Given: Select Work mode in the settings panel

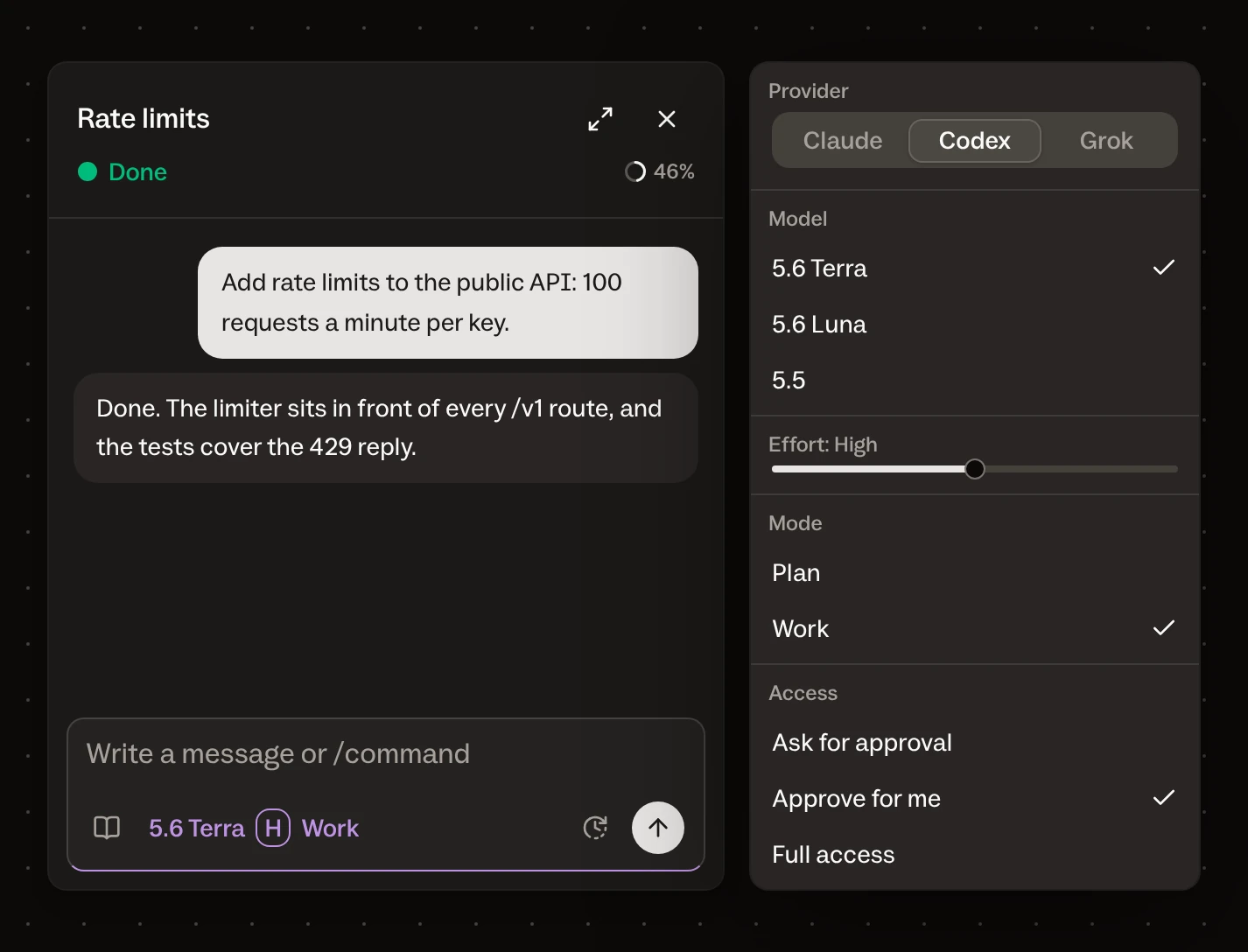Looking at the screenshot, I should (x=975, y=628).
